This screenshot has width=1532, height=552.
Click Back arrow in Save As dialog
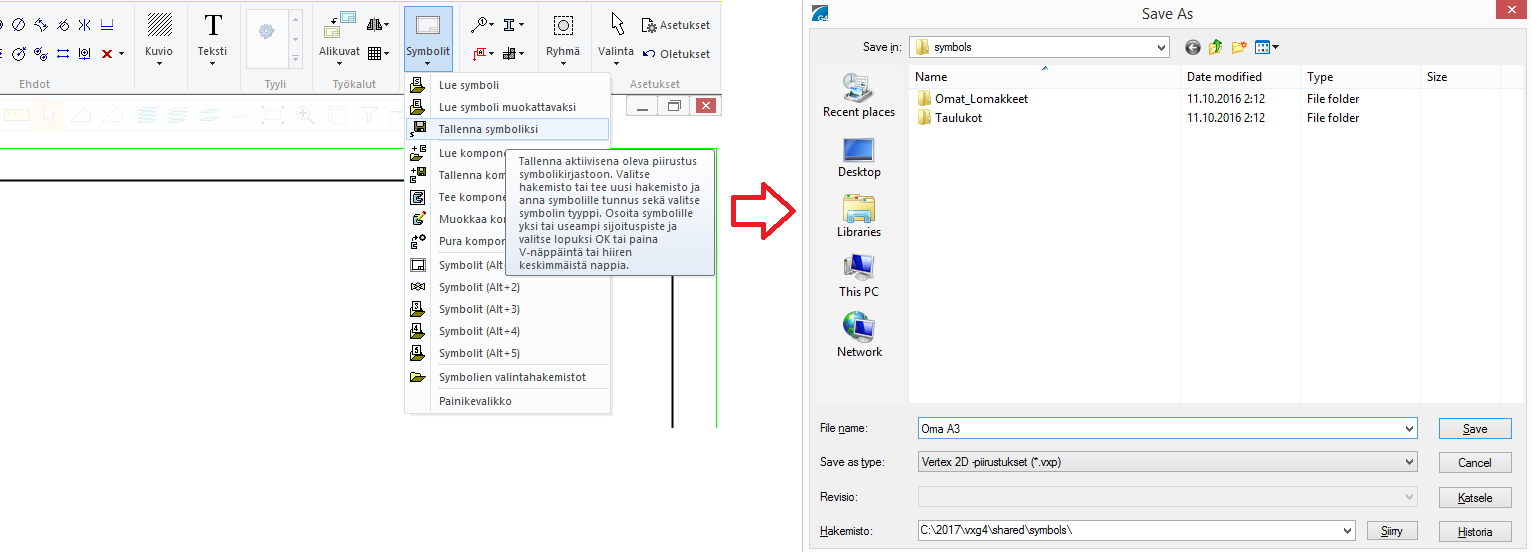pyautogui.click(x=1193, y=47)
